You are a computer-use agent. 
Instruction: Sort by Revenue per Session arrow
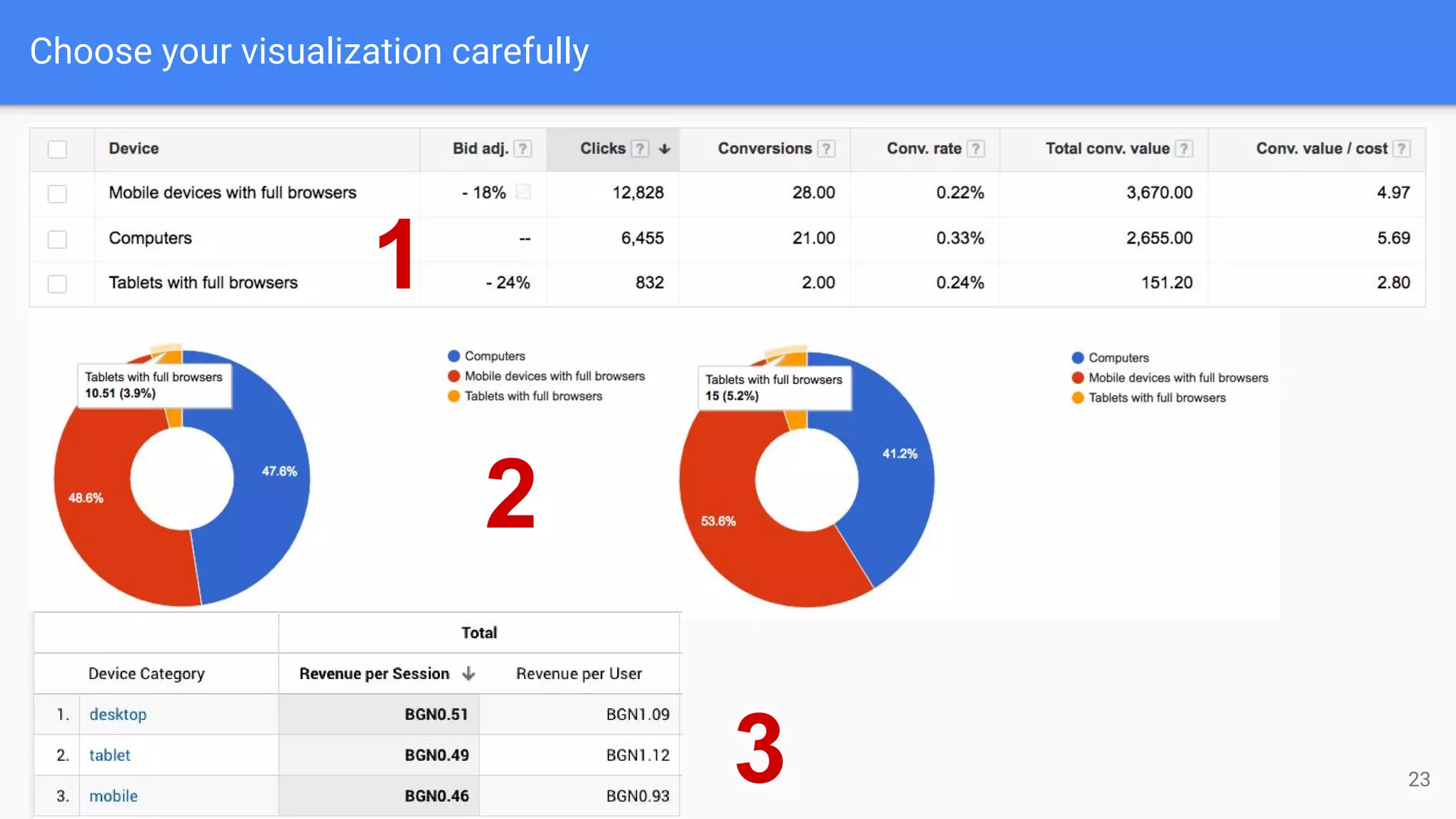[469, 674]
